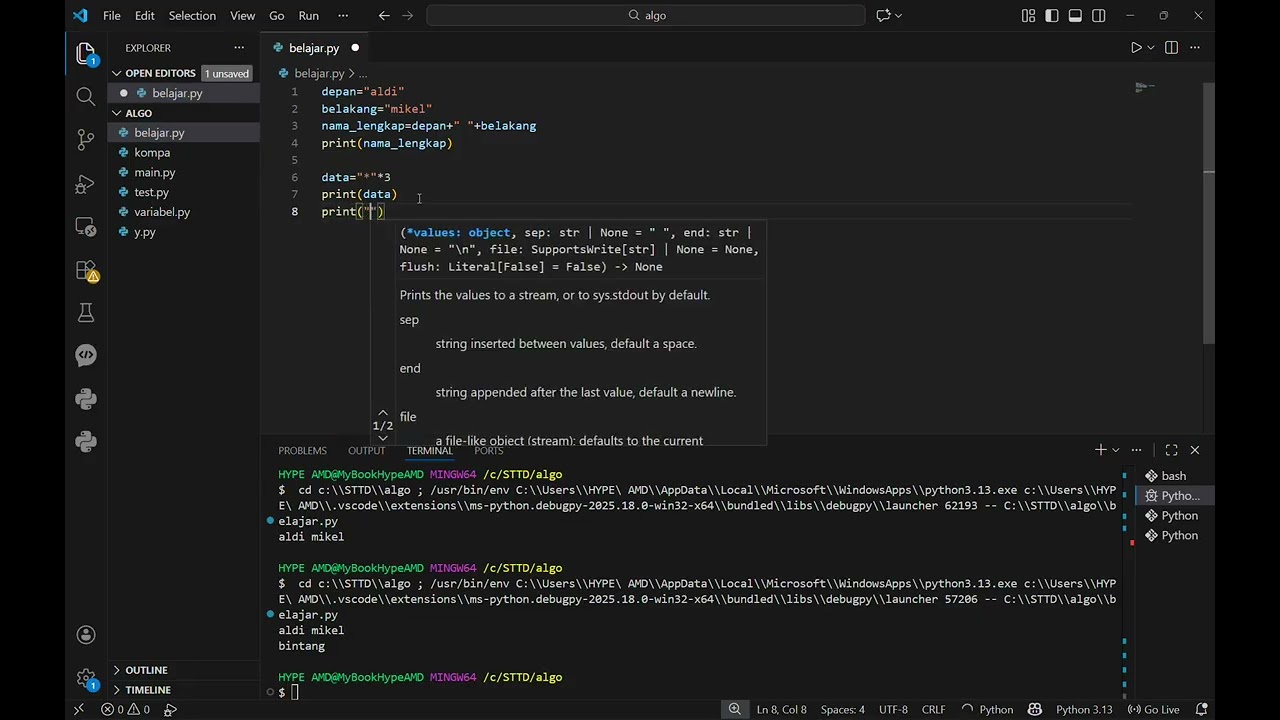Close the terminal panel

(x=1195, y=450)
